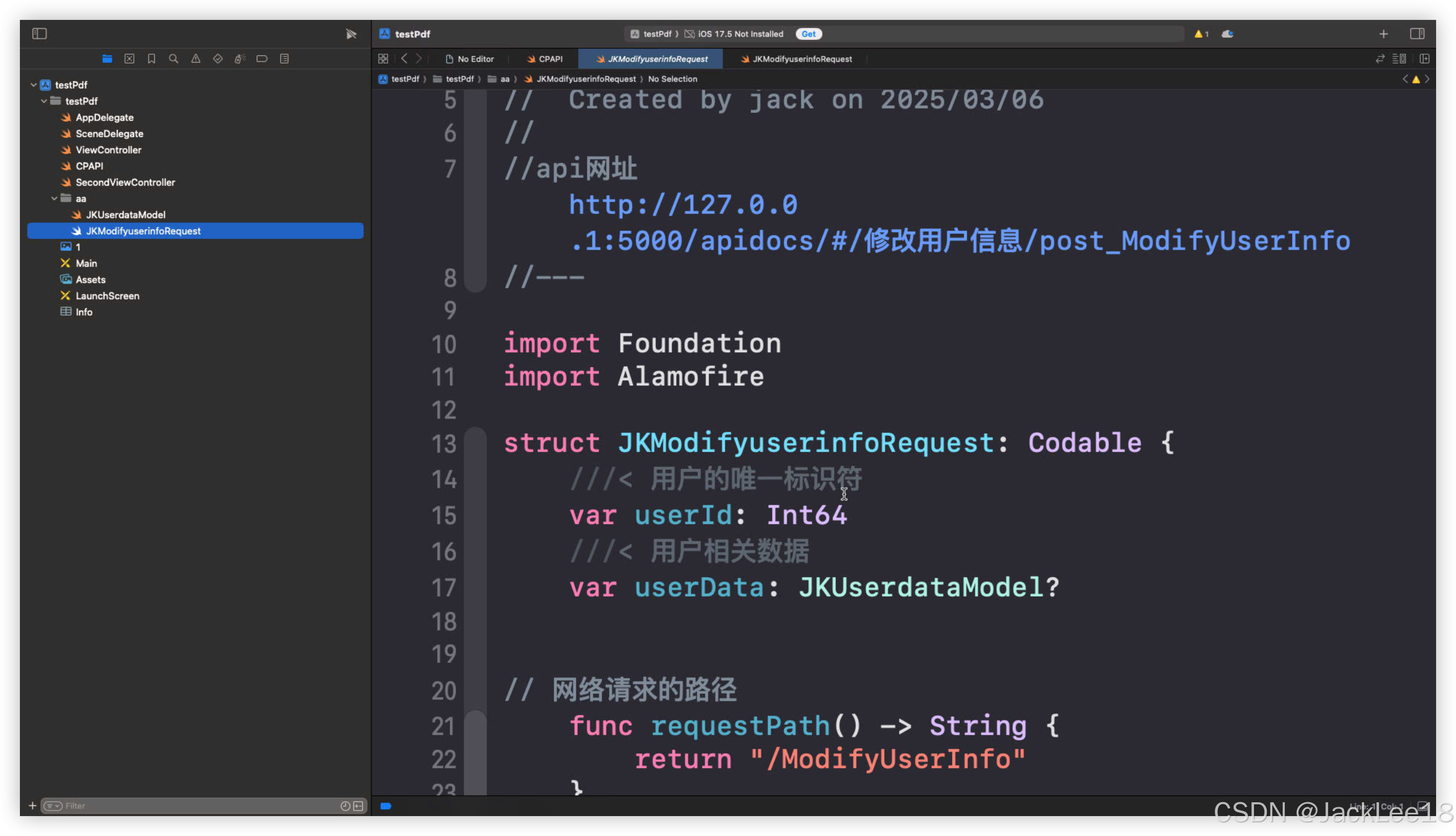Image resolution: width=1456 pixels, height=836 pixels.
Task: Click the related items grid icon
Action: (x=383, y=59)
